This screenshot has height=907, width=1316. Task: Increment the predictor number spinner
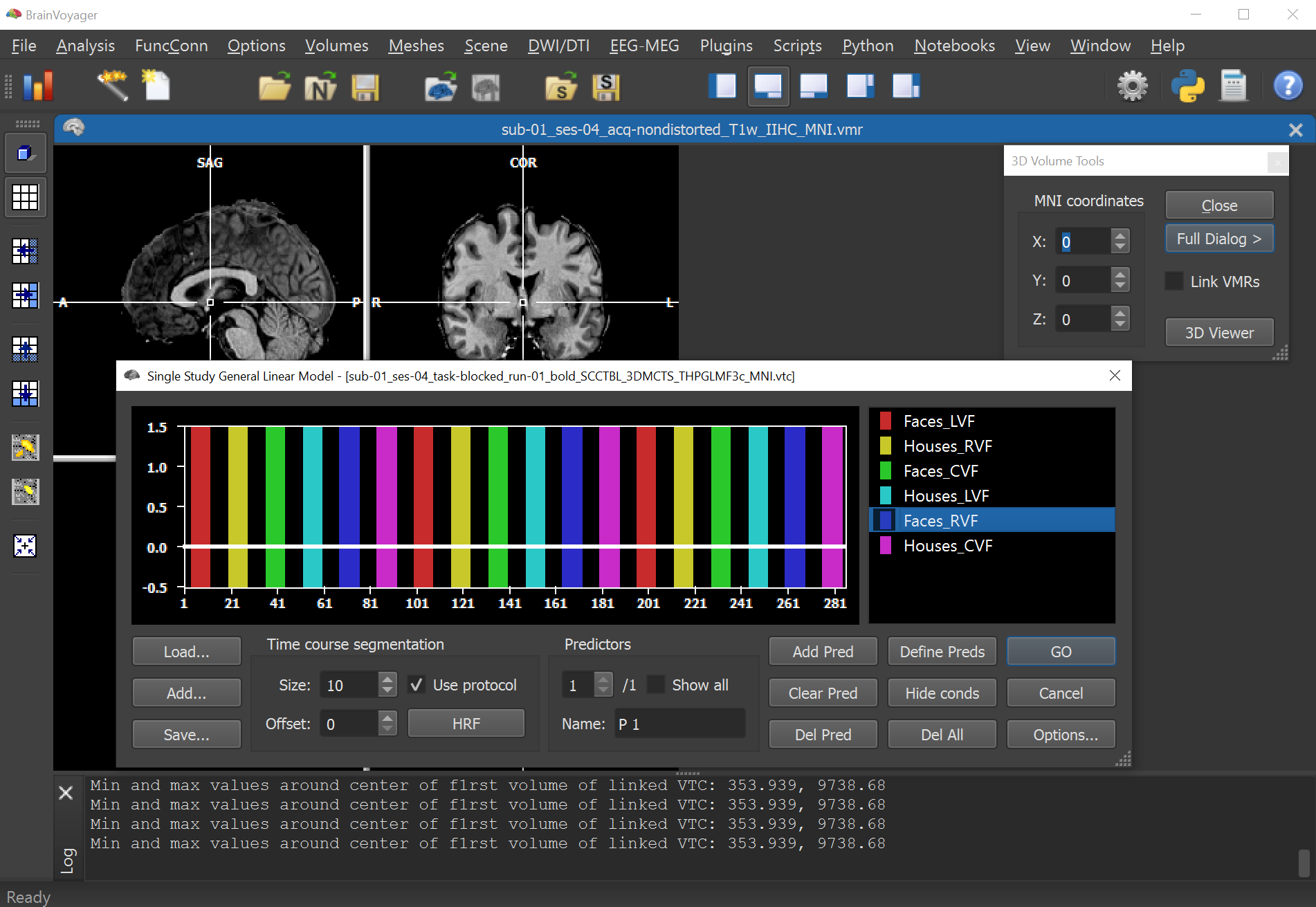pos(603,679)
